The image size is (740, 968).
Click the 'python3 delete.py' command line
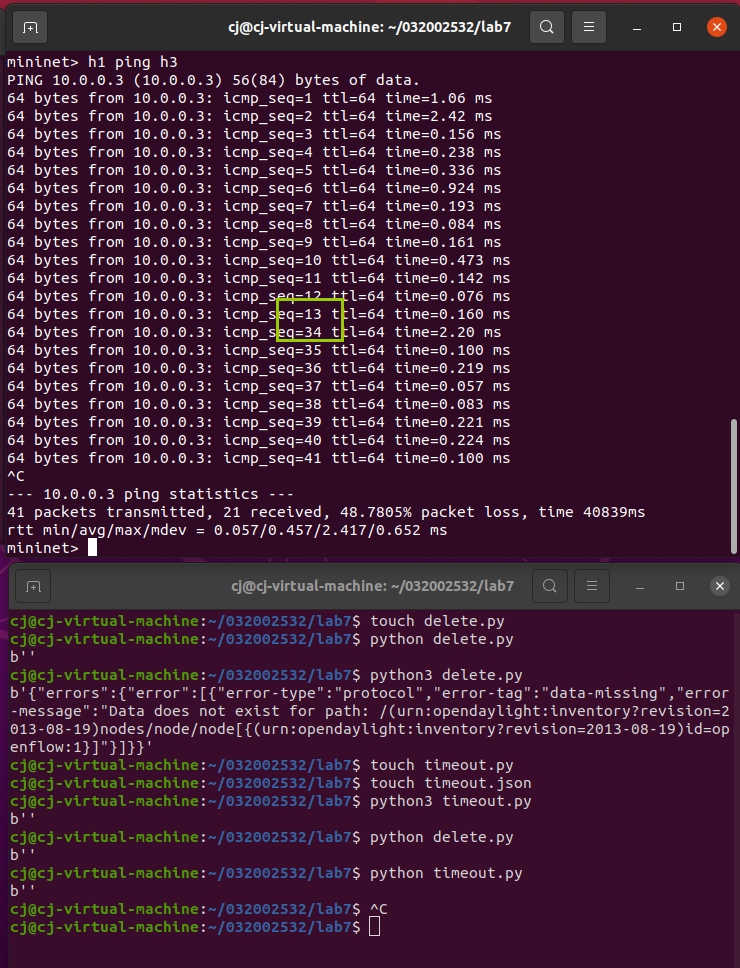pyautogui.click(x=266, y=675)
